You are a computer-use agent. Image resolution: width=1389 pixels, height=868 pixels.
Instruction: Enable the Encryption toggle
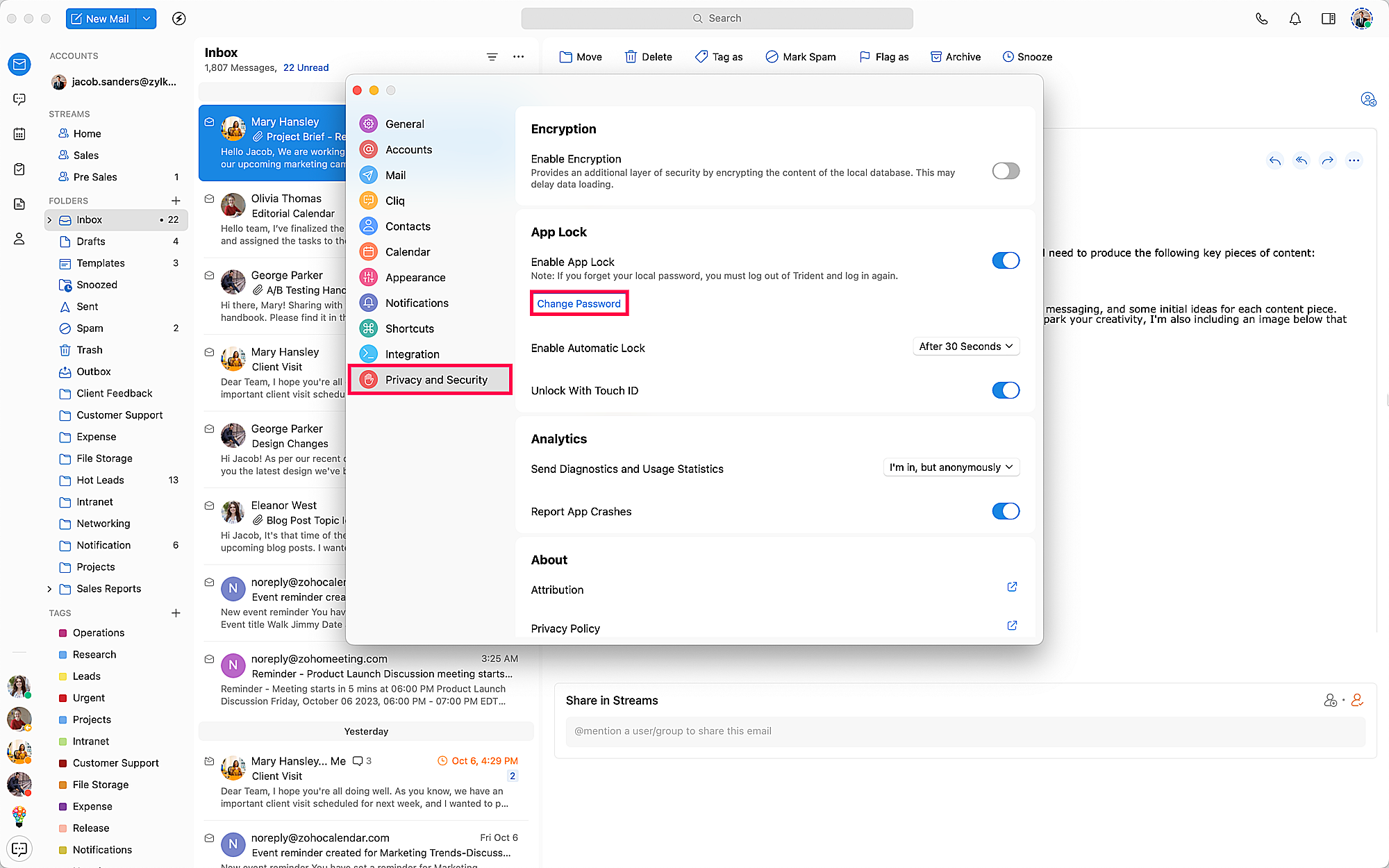[x=1005, y=171]
